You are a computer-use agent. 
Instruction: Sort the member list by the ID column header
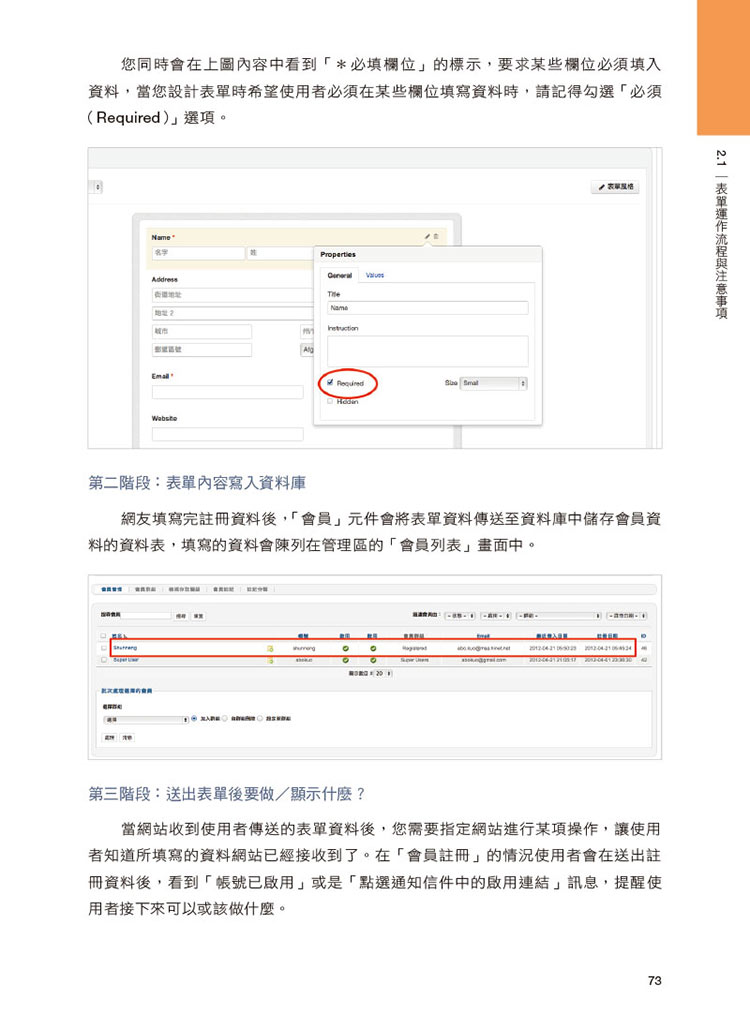pyautogui.click(x=643, y=636)
